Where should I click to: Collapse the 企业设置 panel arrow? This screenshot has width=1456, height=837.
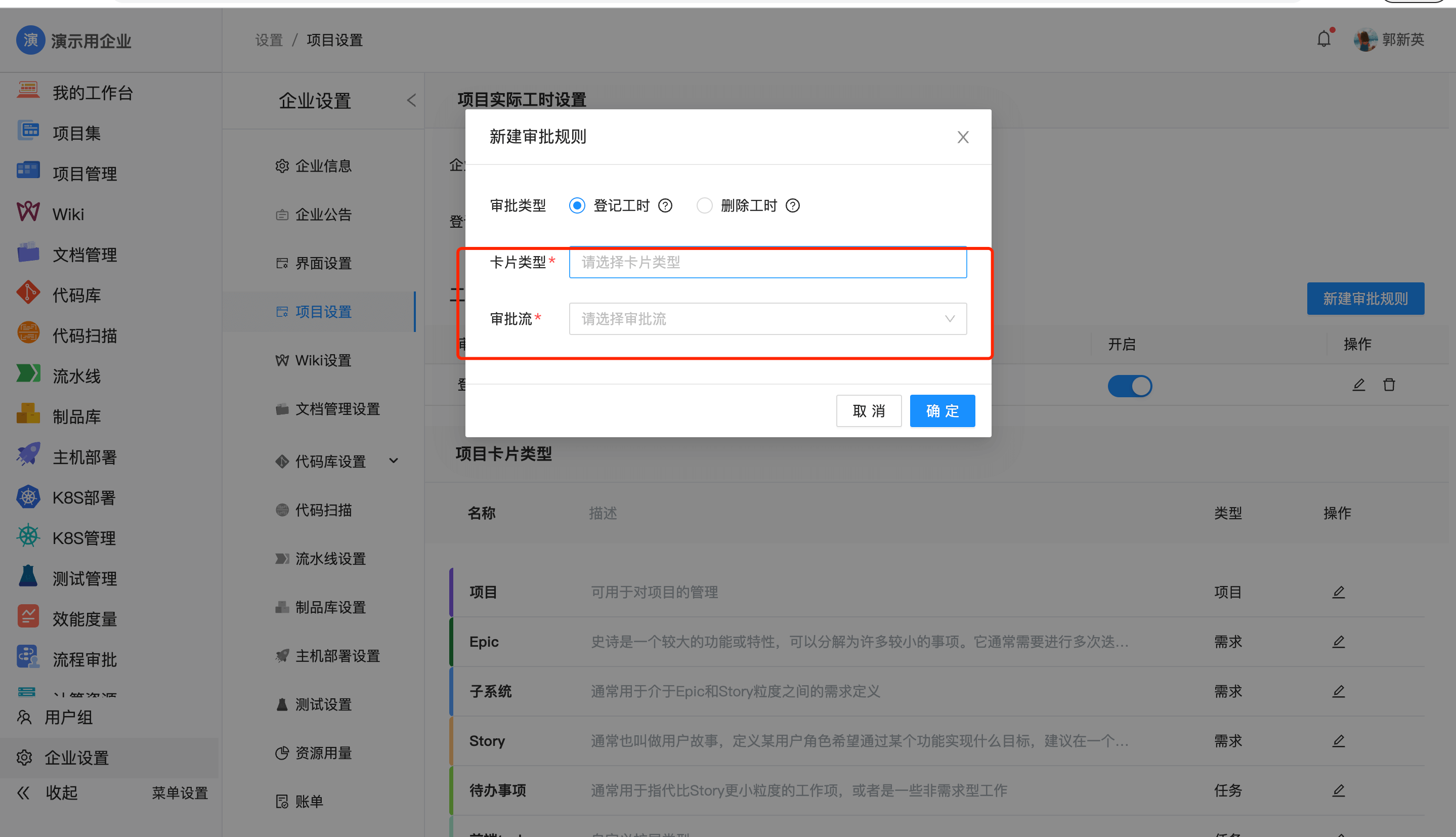411,101
